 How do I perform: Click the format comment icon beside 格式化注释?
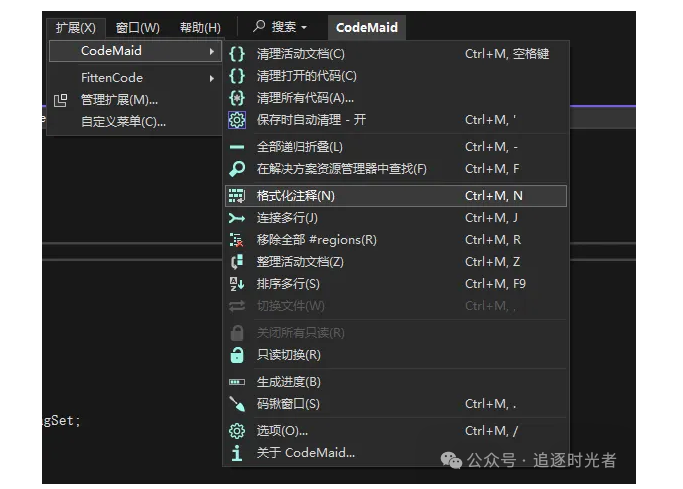click(x=237, y=196)
